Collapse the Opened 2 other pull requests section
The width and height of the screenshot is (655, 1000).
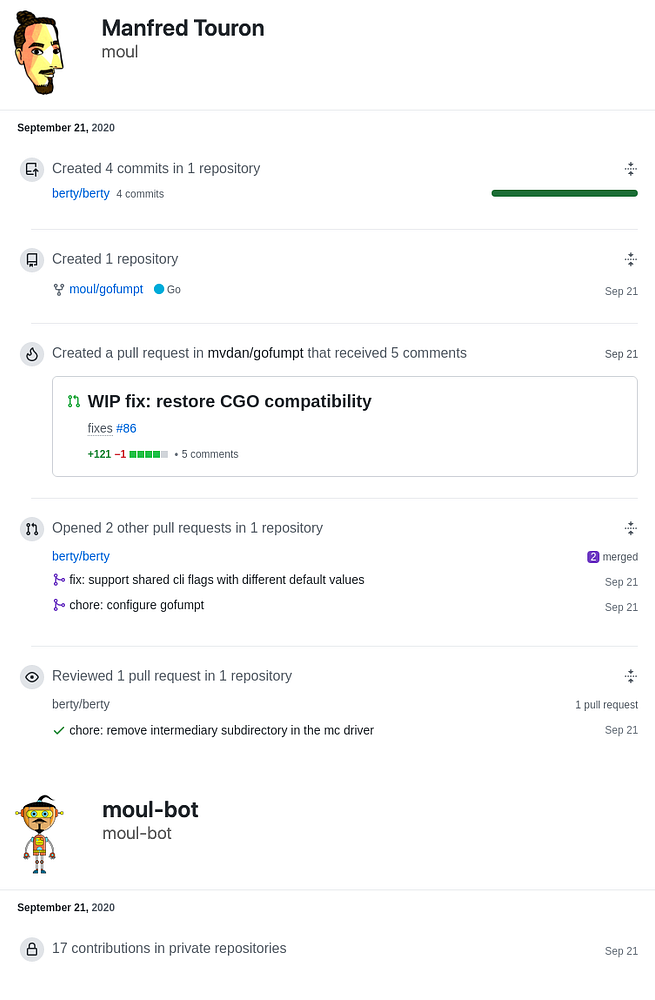(630, 528)
